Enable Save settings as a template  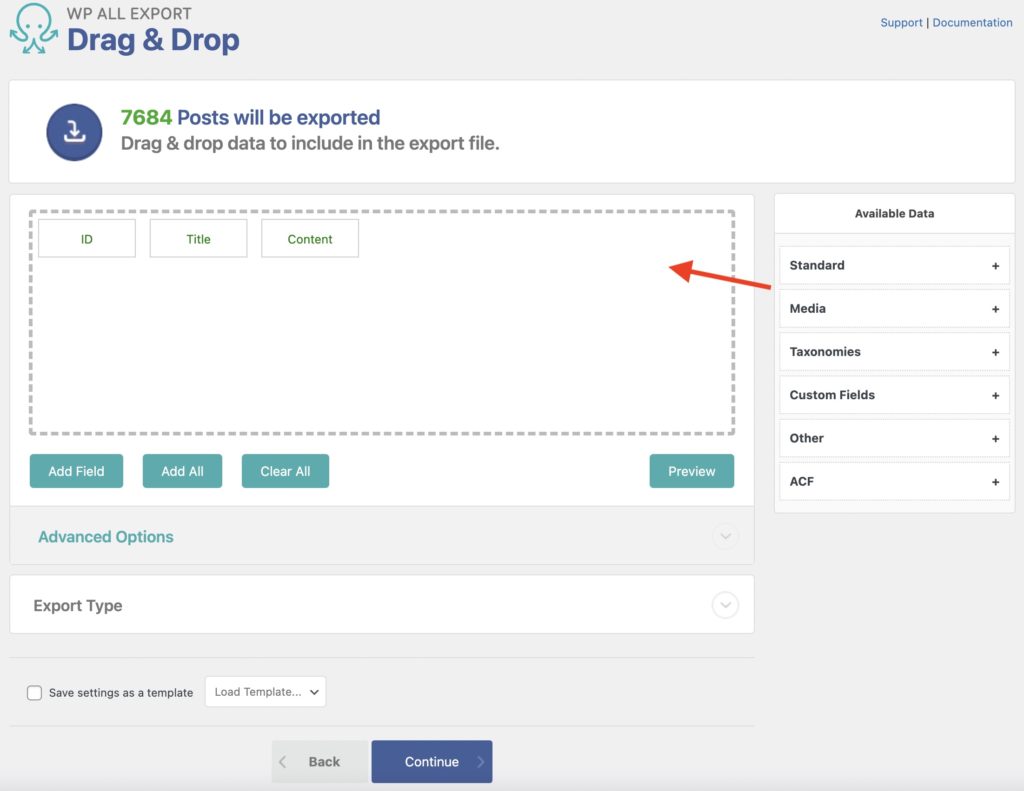[x=34, y=692]
